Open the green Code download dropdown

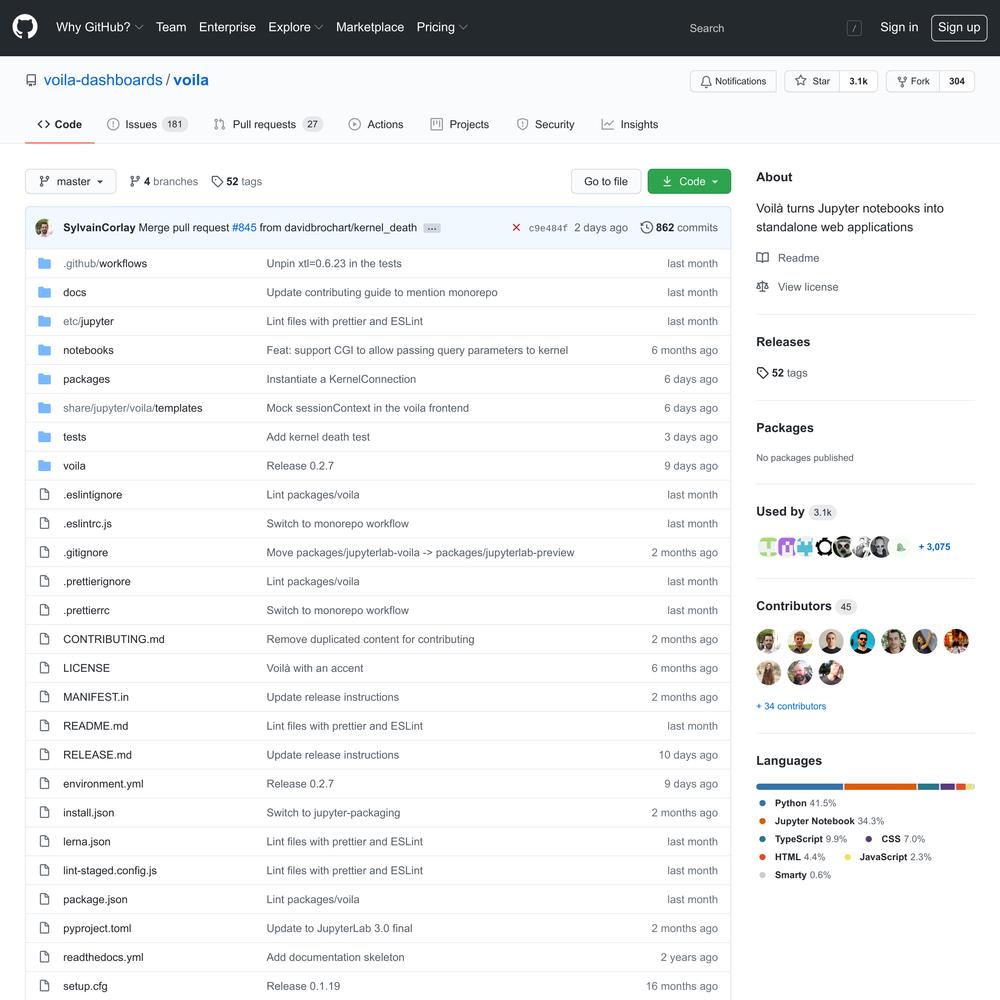pos(689,182)
